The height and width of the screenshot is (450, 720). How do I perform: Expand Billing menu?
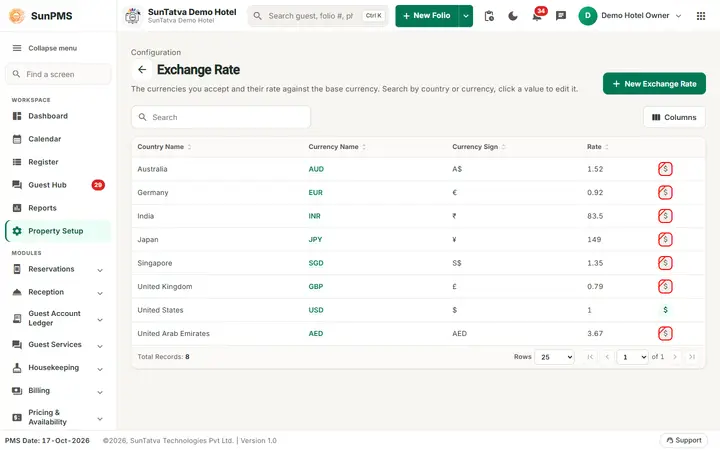click(x=58, y=391)
